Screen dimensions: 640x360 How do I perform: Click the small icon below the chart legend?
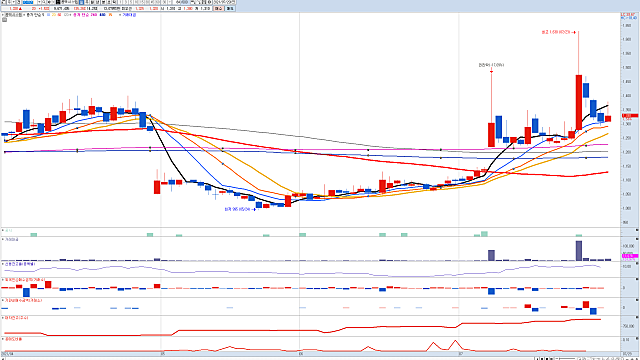[x=4, y=19]
